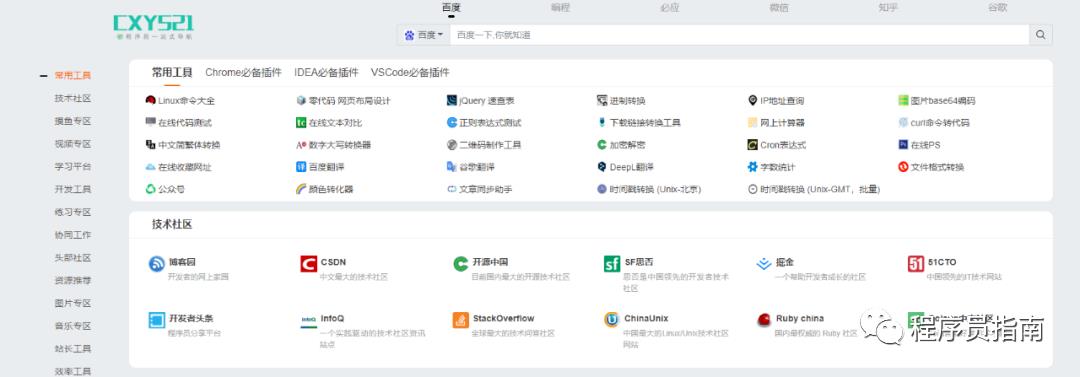Click the 在线PS Photoshop icon
This screenshot has width=1080, height=377.
click(x=903, y=145)
